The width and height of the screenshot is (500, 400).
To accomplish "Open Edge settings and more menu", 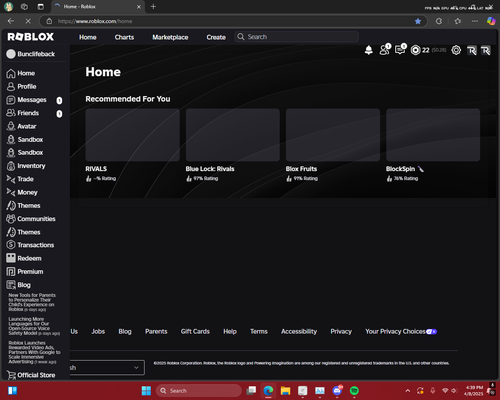I will click(x=475, y=21).
